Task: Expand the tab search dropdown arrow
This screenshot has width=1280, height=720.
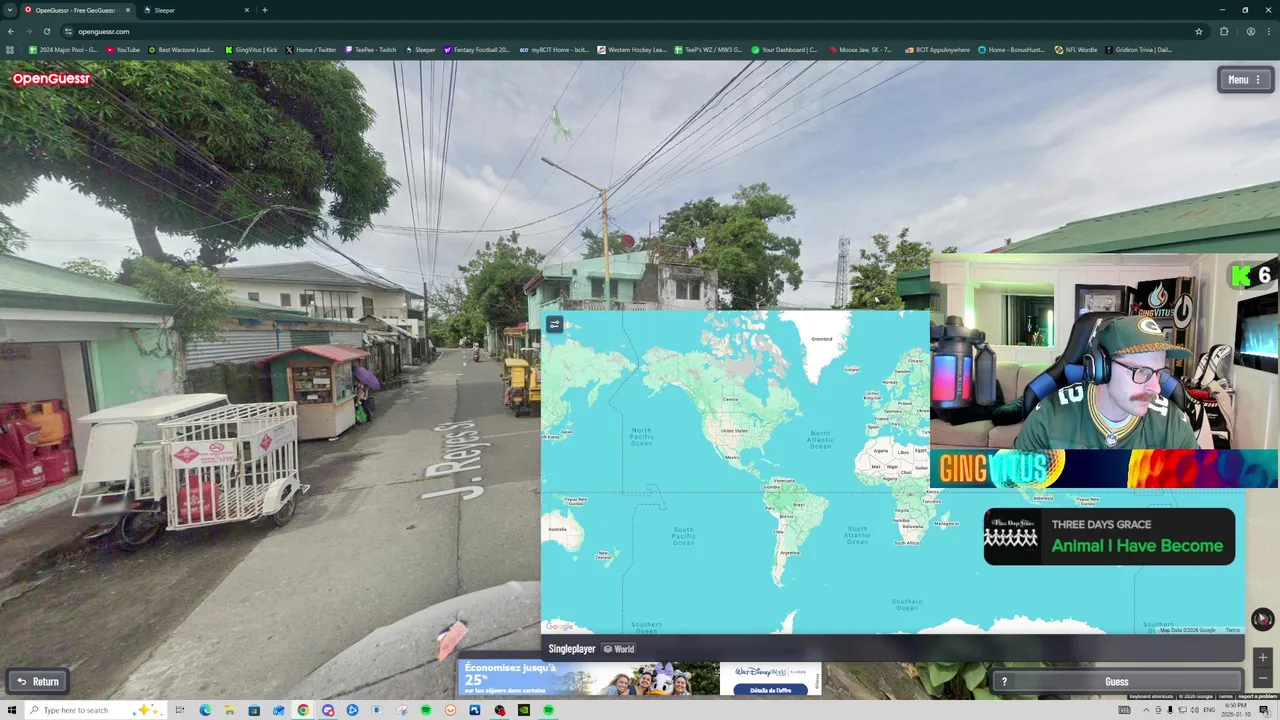Action: point(9,10)
